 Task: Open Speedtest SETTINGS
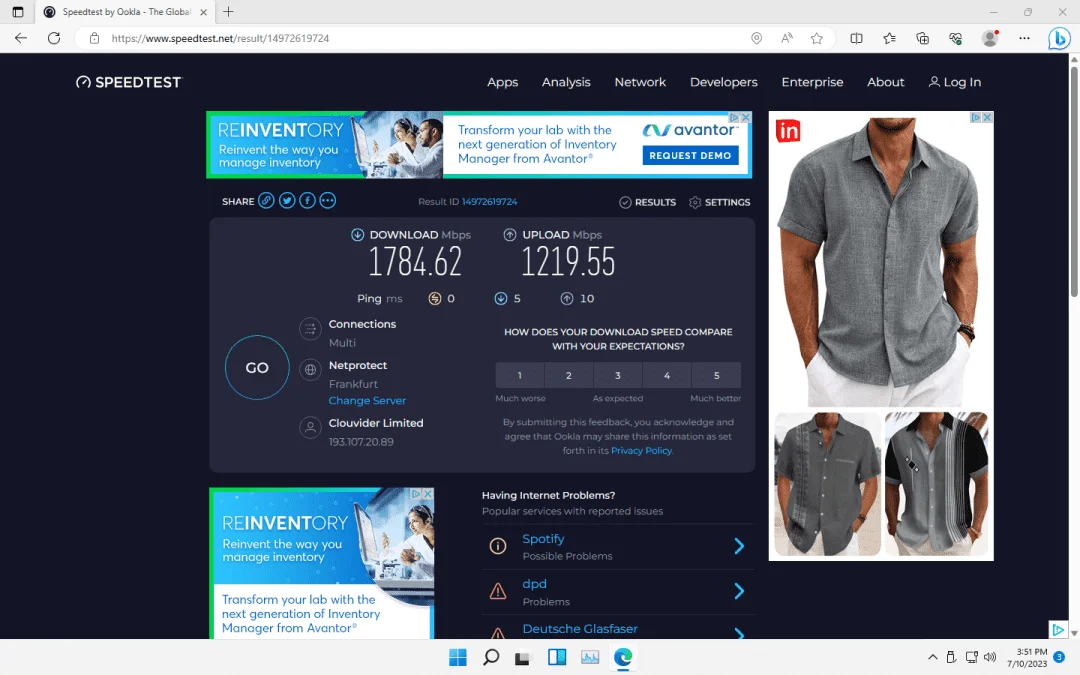coord(719,202)
